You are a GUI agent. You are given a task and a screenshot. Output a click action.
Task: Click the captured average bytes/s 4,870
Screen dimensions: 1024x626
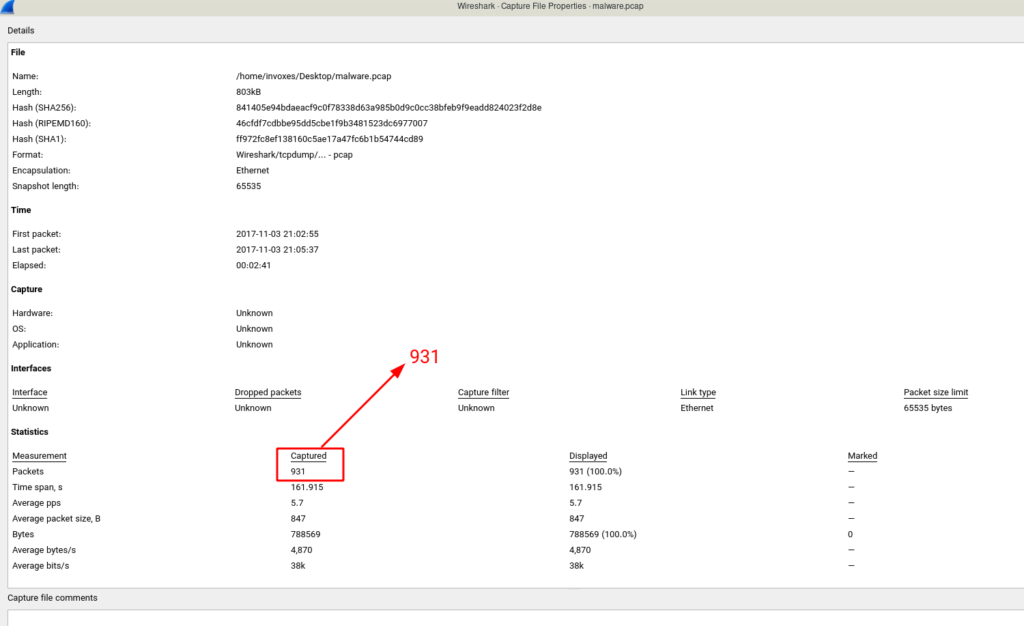pyautogui.click(x=301, y=550)
